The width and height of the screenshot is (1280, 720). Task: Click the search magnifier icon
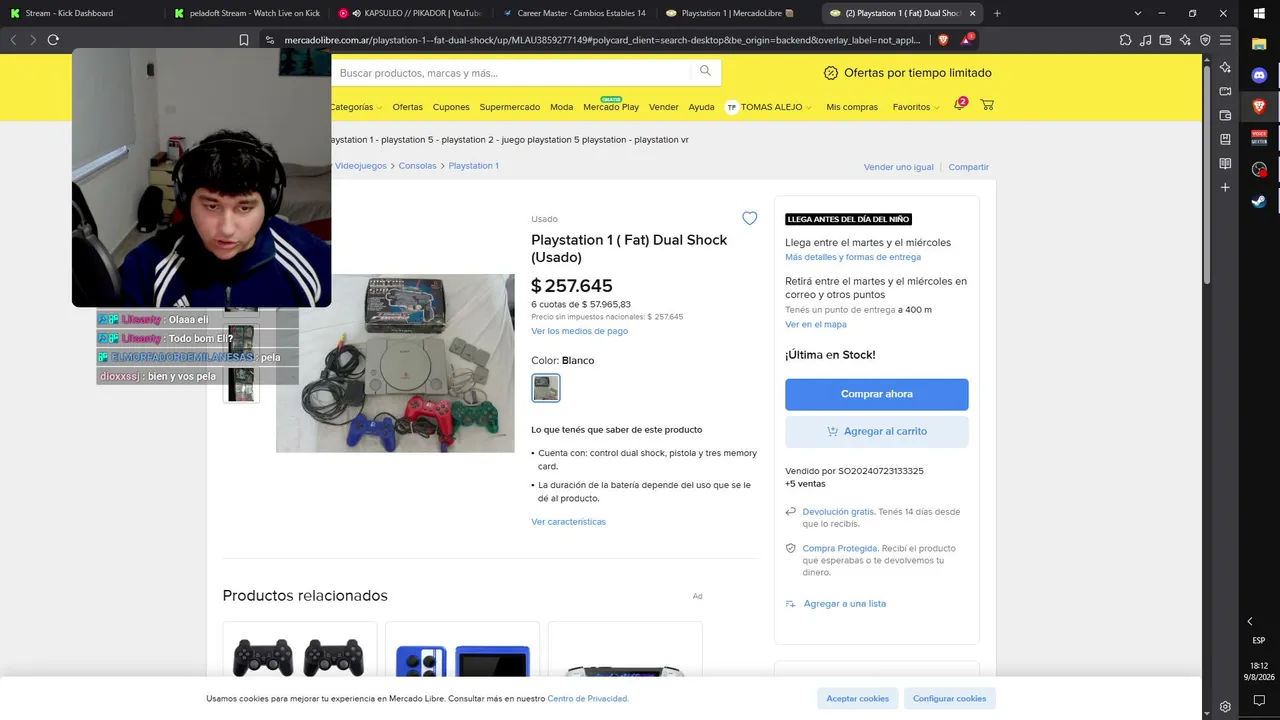705,71
